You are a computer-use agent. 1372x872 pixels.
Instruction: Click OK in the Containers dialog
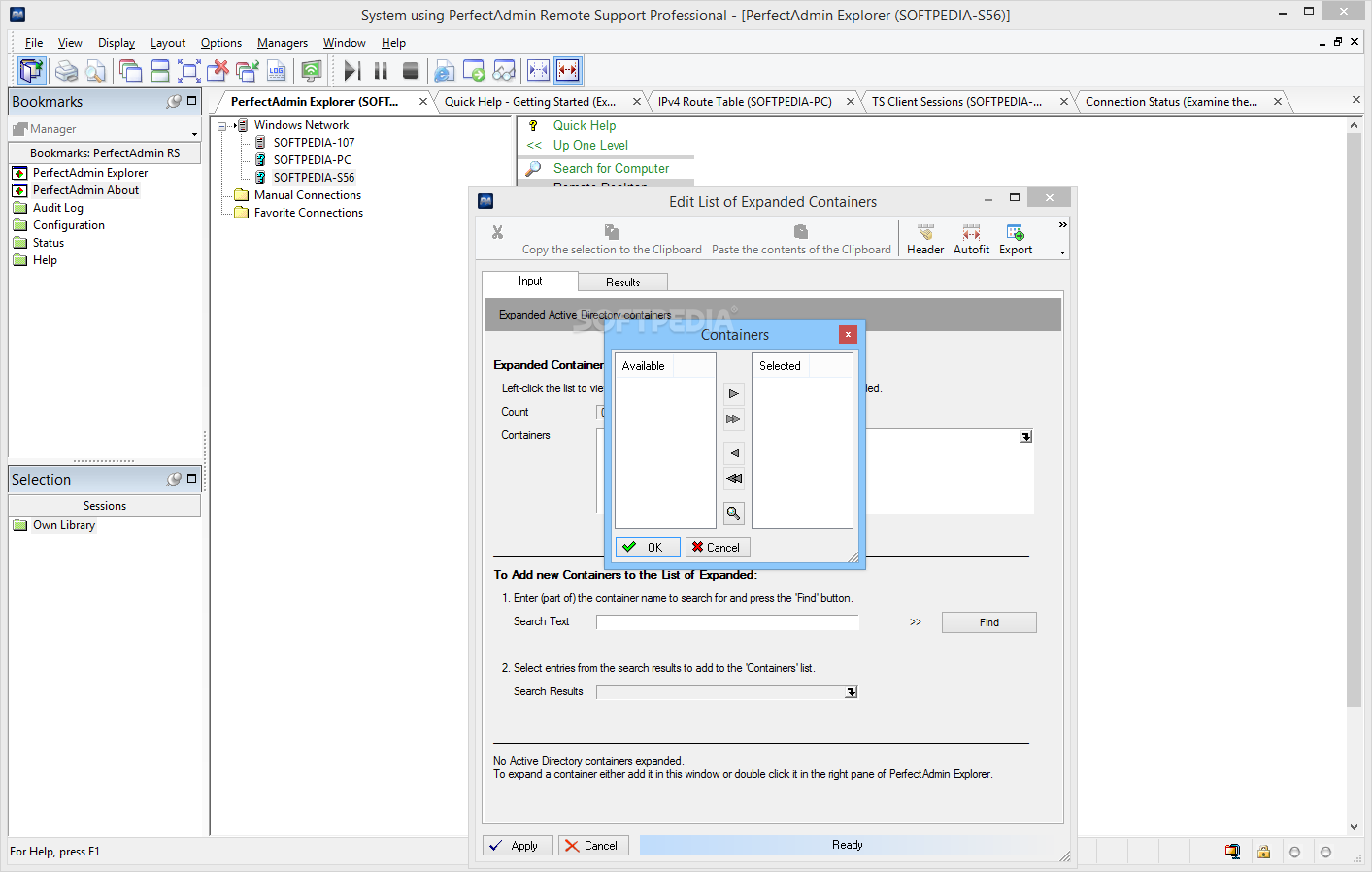point(648,547)
